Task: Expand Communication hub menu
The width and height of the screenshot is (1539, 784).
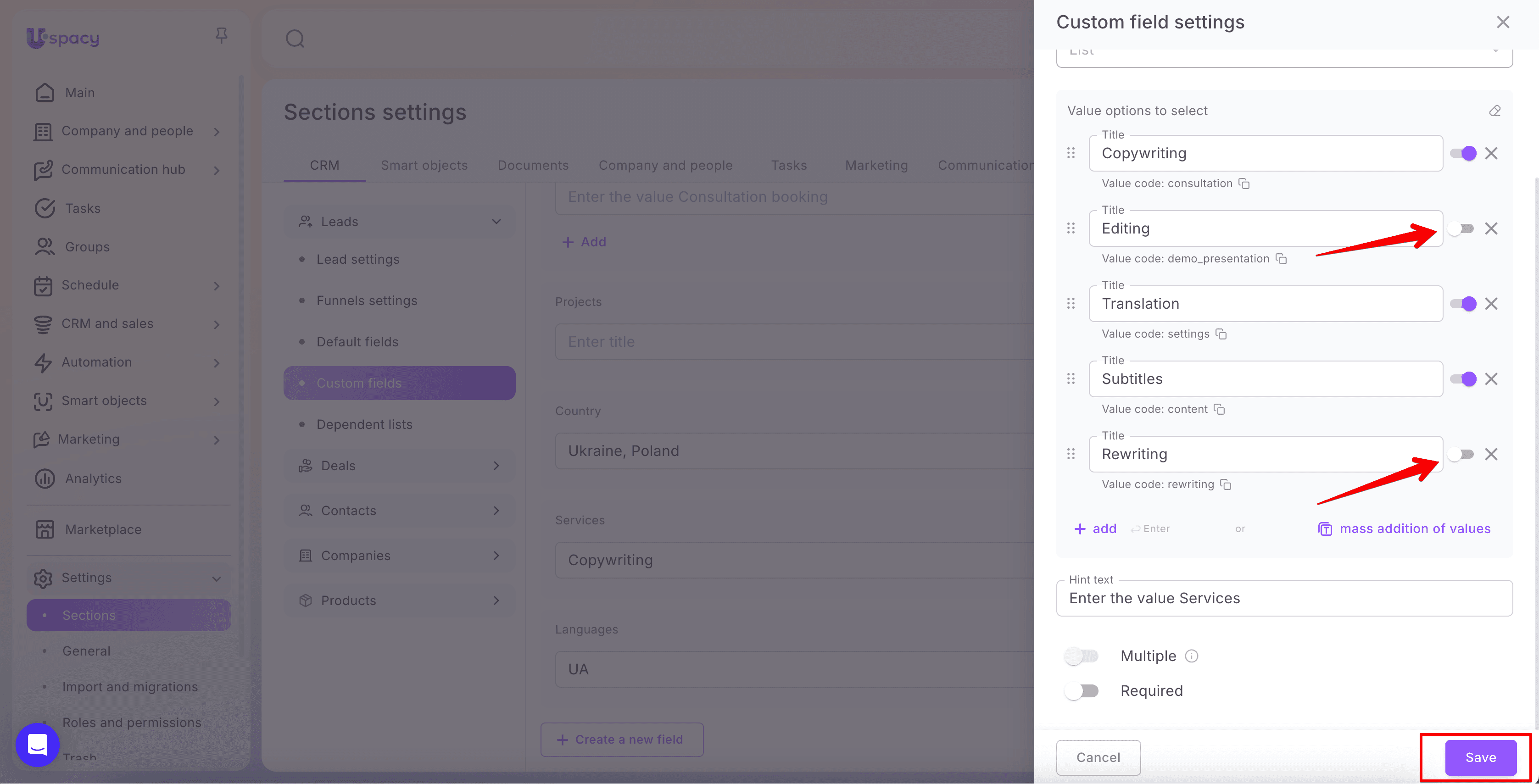Action: coord(217,170)
